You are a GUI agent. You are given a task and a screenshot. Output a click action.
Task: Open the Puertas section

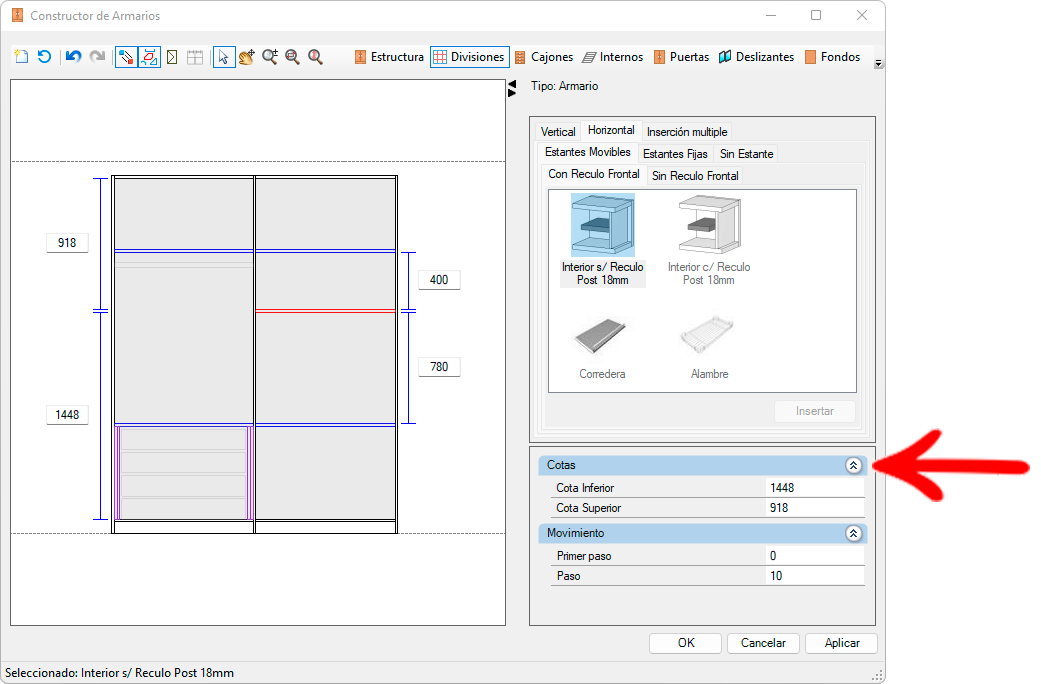tap(681, 57)
